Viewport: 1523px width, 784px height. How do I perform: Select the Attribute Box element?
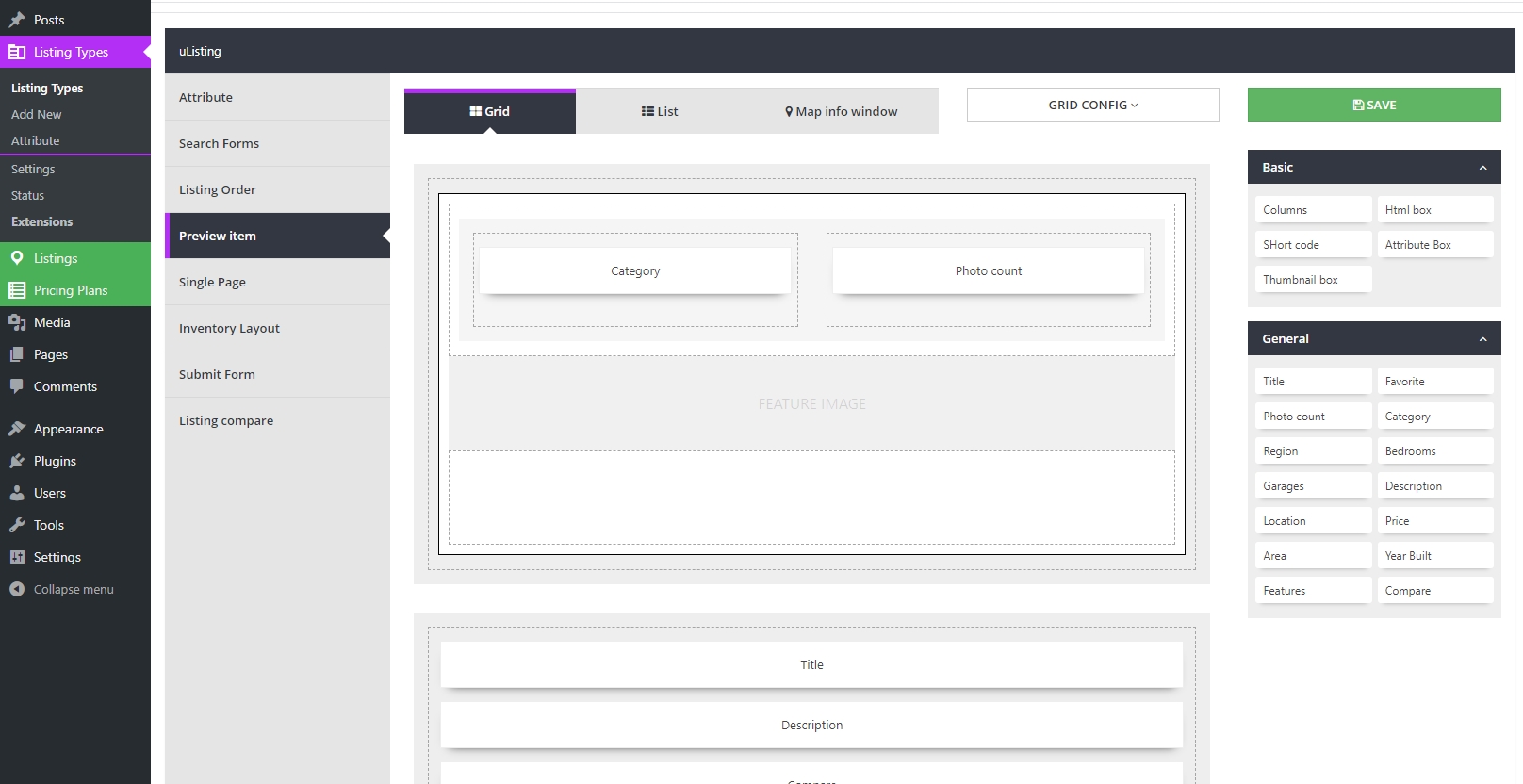pyautogui.click(x=1435, y=245)
